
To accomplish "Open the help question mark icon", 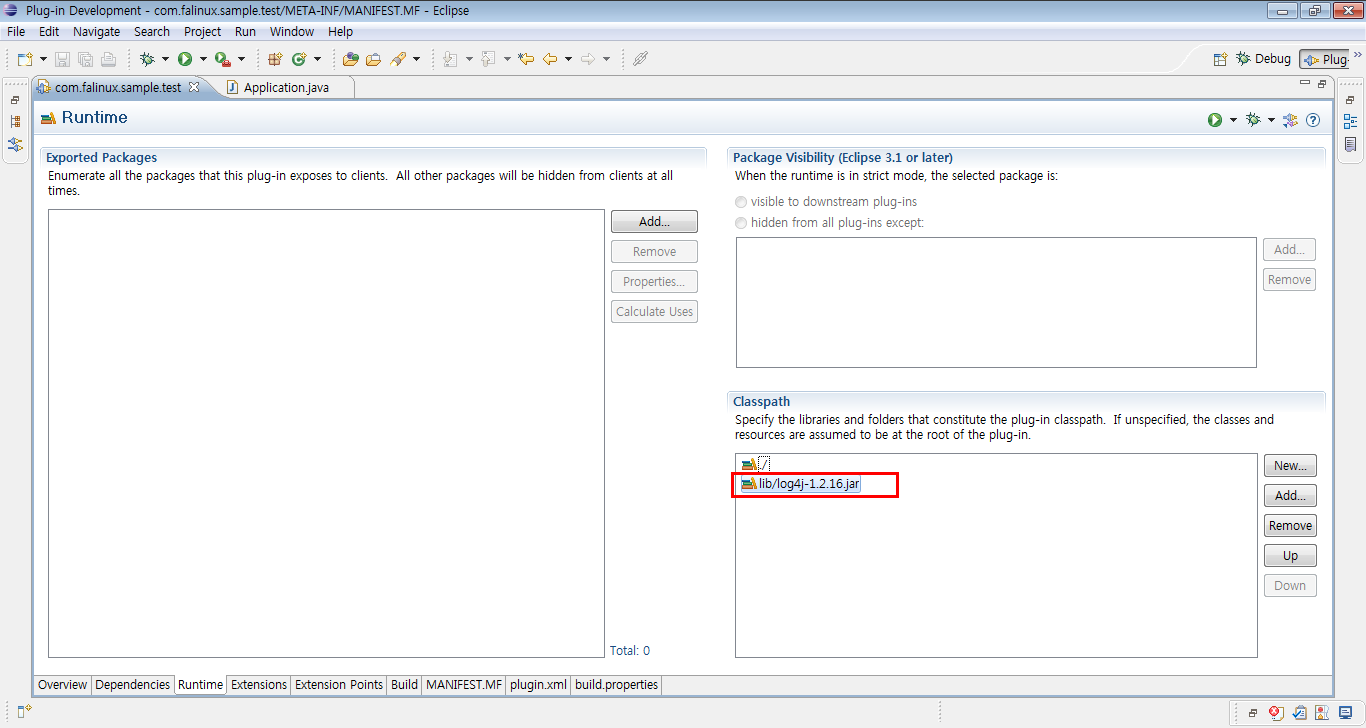I will click(1313, 120).
